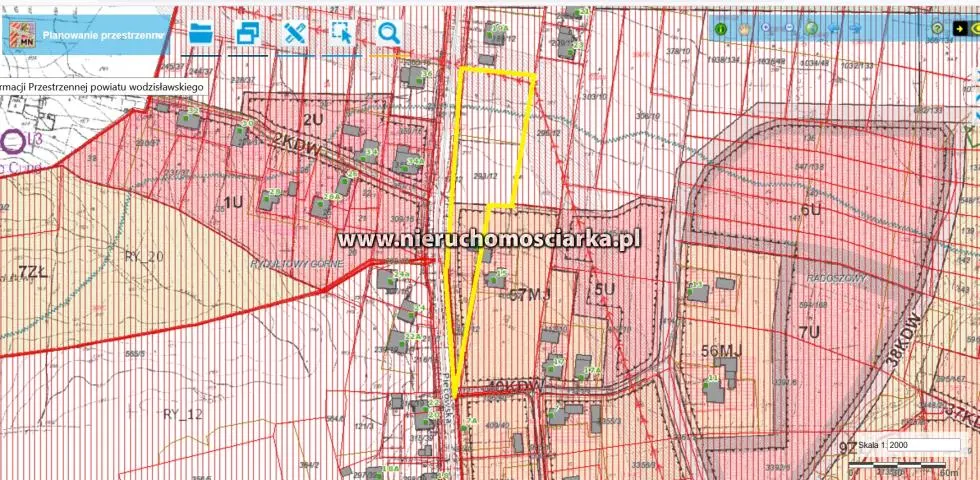Activate the selection rectangle cursor tool
Viewport: 980px width, 480px height.
click(x=342, y=33)
